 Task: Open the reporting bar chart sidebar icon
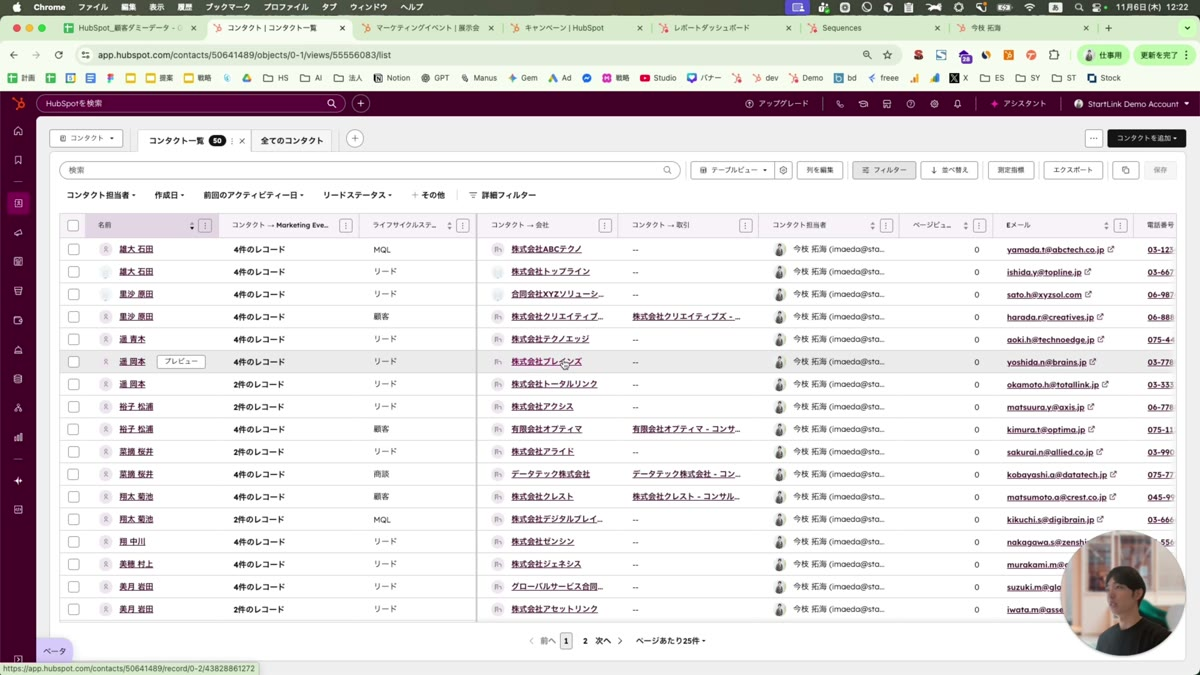[18, 437]
